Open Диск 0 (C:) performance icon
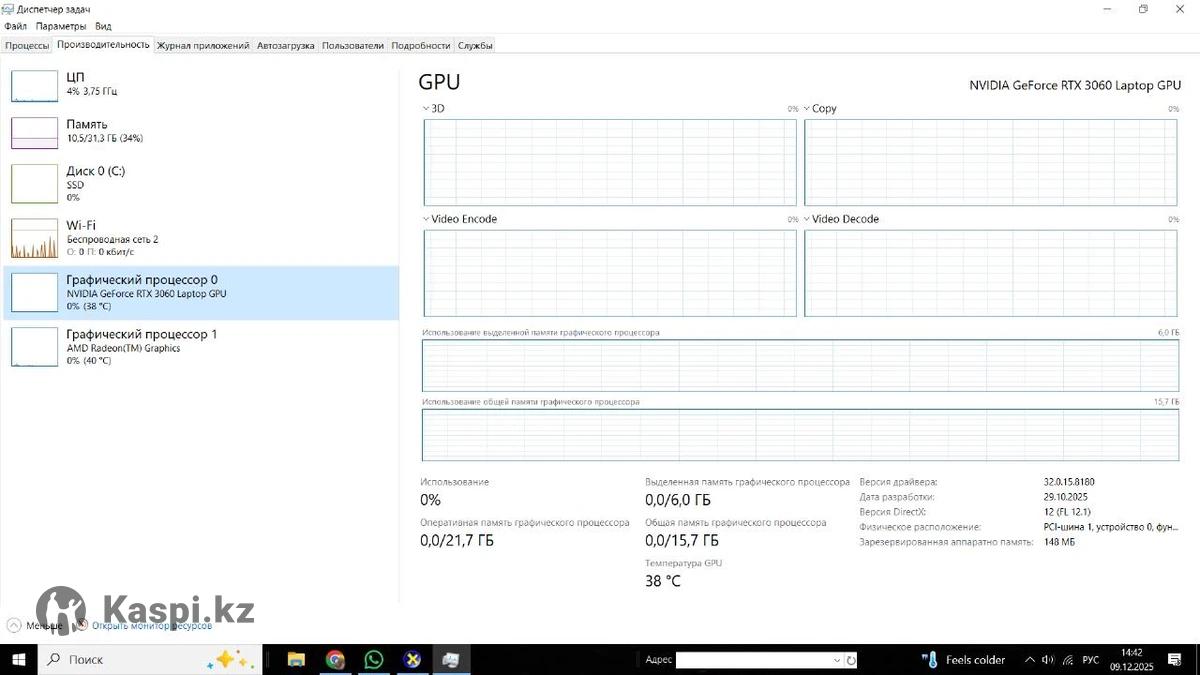The height and width of the screenshot is (675, 1200). [x=34, y=183]
